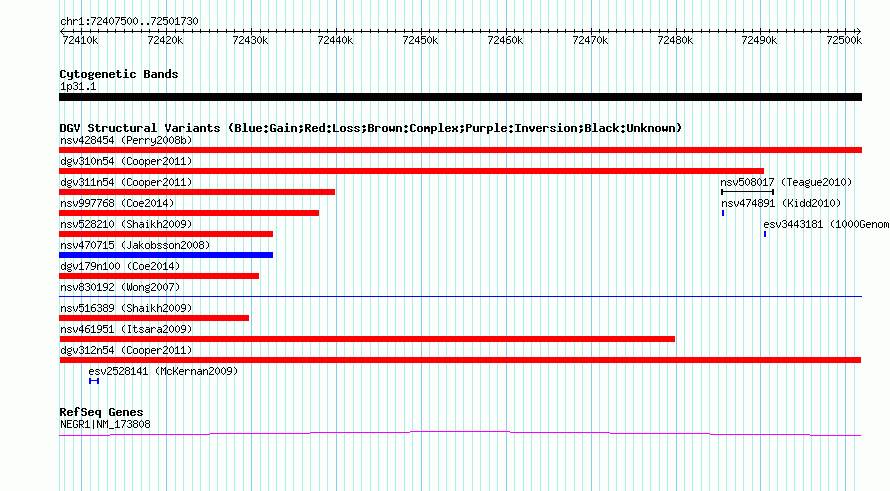The width and height of the screenshot is (890, 491).
Task: Open the nsv474891 (Kidd2010) label
Action: [x=781, y=203]
